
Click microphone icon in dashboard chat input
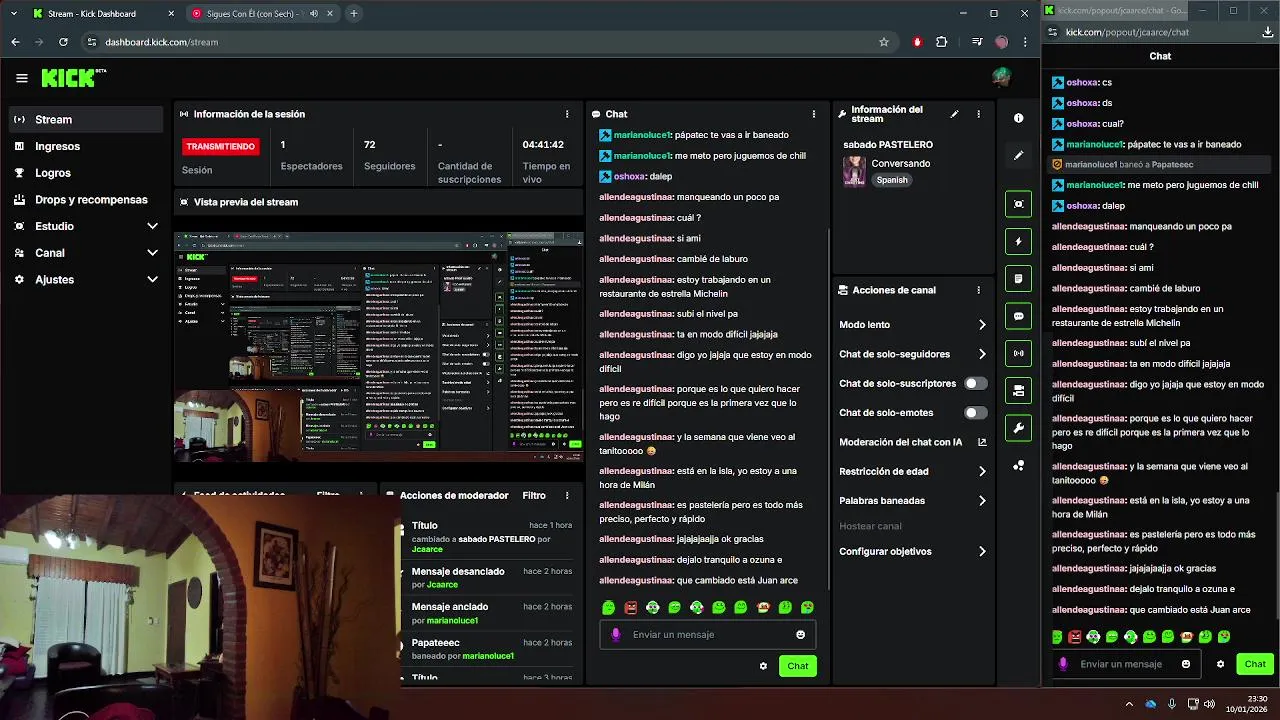[x=616, y=634]
